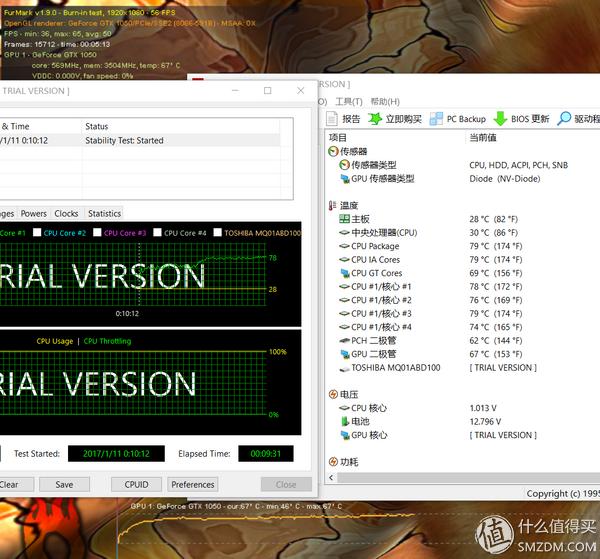Toggle the CPU Core #2 checkbox
Screen dimensions: 600x559
37,233
